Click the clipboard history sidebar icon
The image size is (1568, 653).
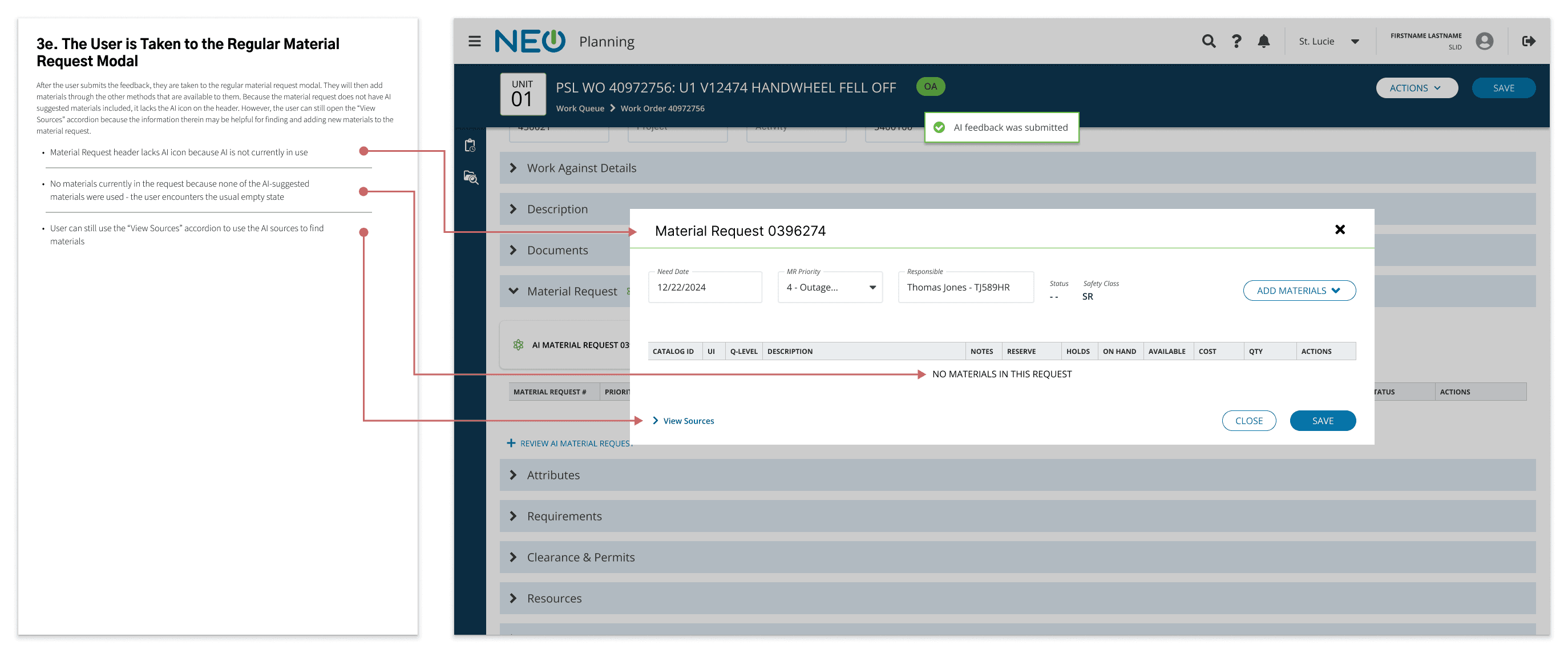tap(470, 146)
